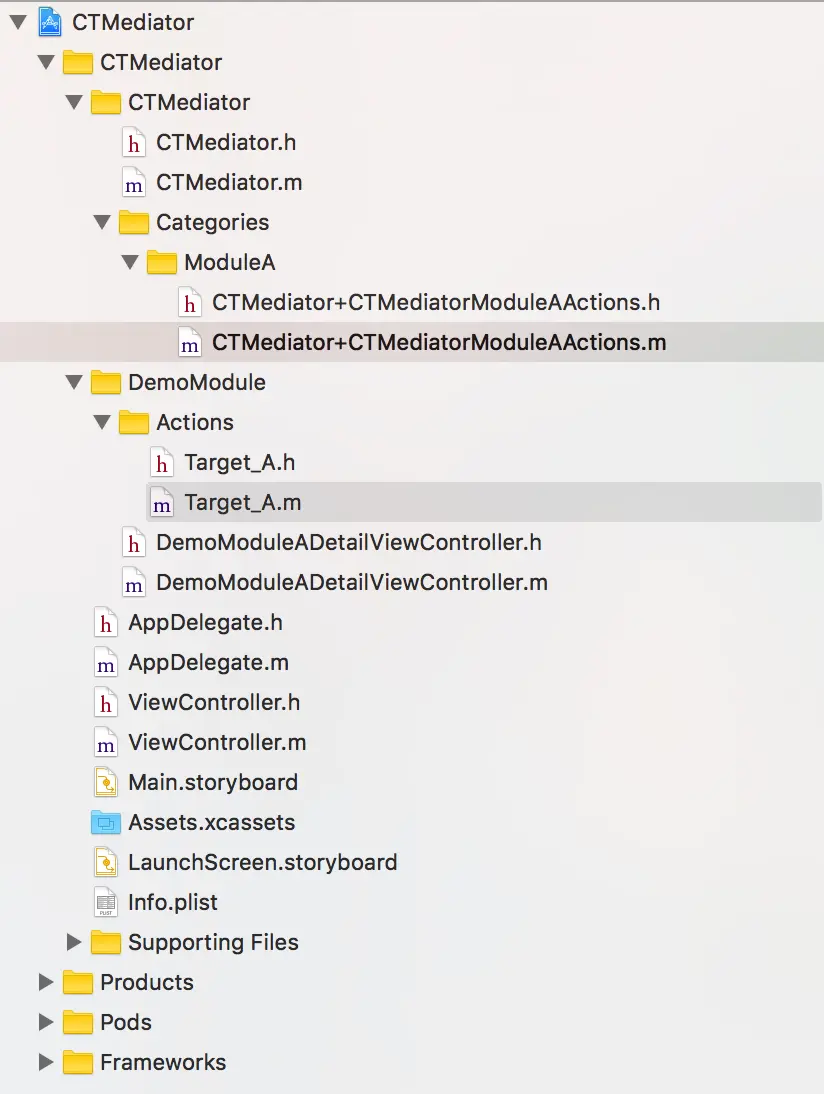Click the CTMediator.h header file icon

133,142
